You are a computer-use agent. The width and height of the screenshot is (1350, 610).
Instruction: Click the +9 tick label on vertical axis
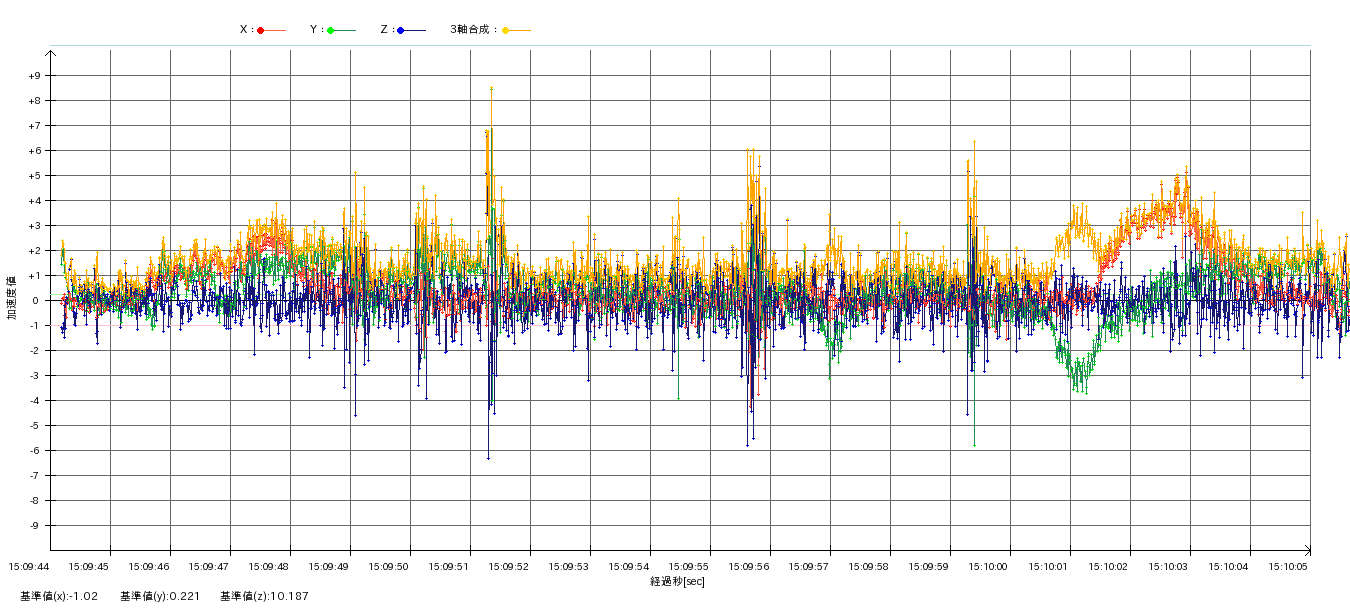click(x=33, y=76)
